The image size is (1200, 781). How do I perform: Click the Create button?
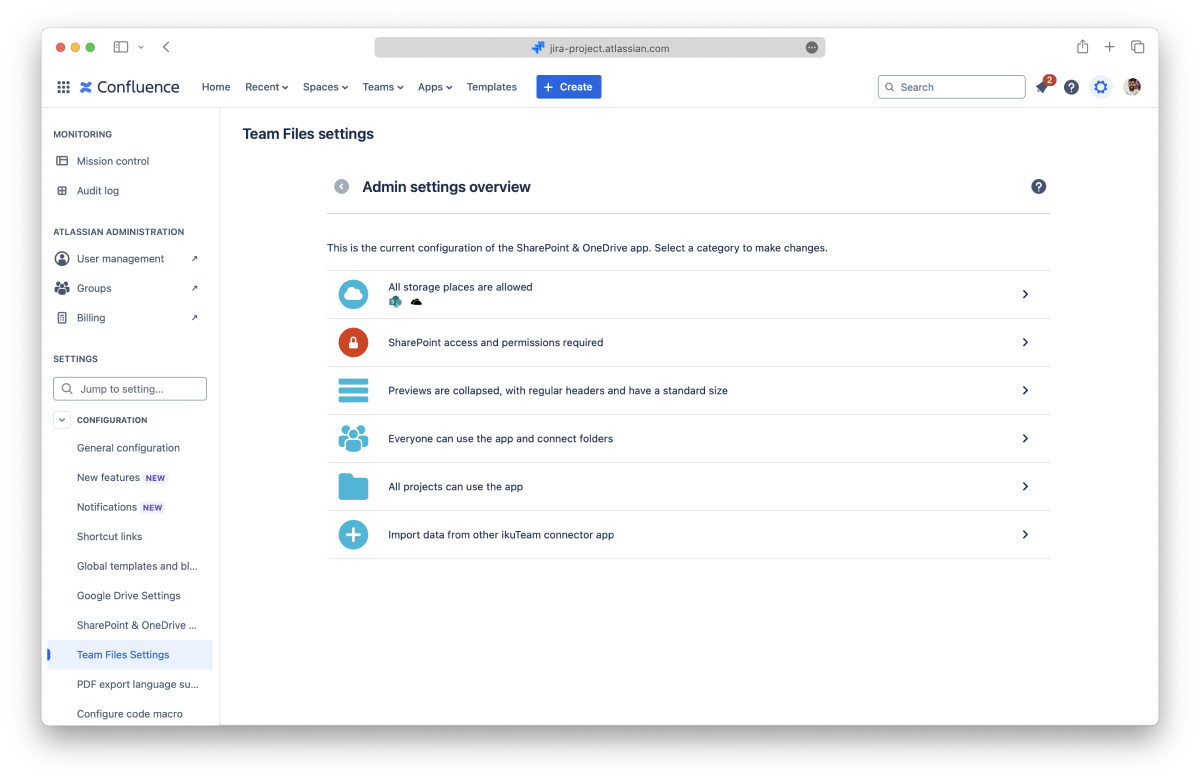[x=568, y=87]
